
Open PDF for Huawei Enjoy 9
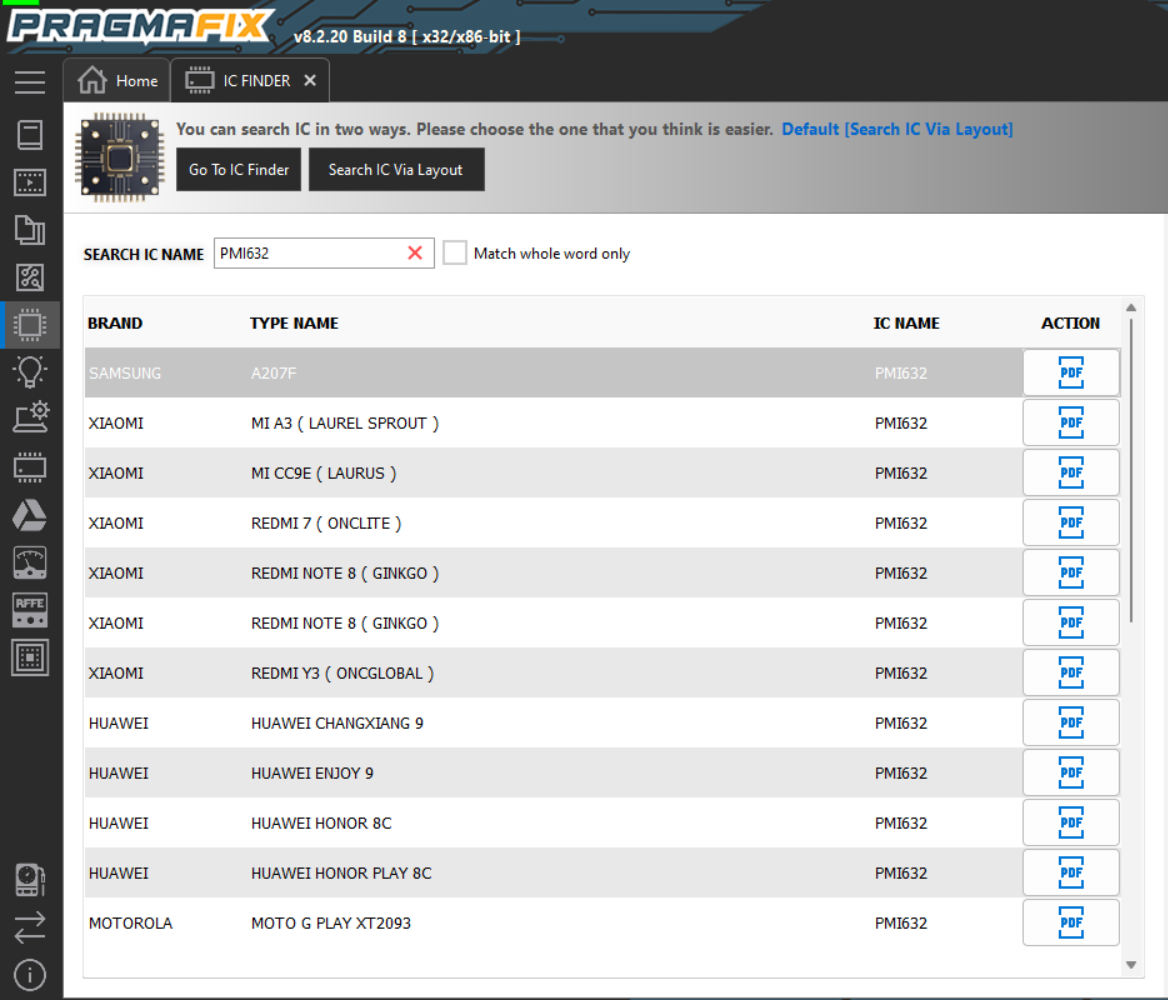1070,773
